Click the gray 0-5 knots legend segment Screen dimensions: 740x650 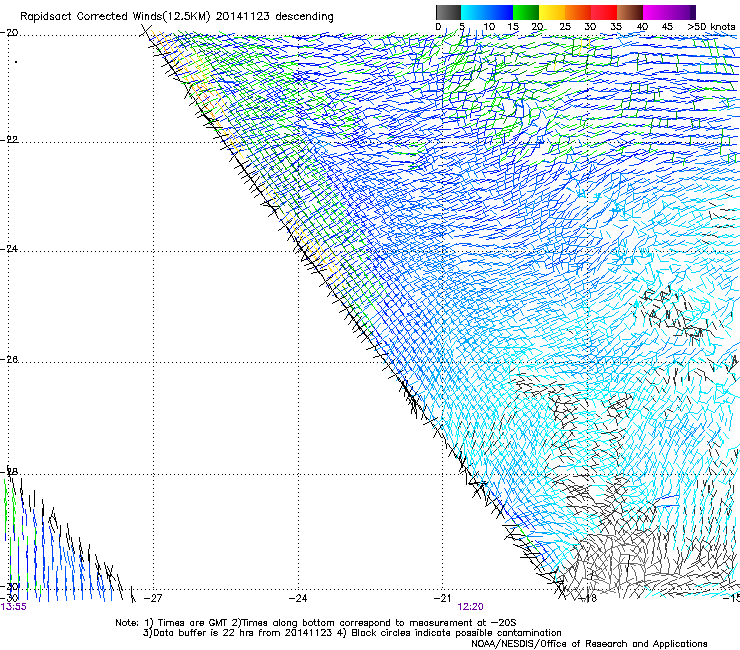(x=448, y=12)
